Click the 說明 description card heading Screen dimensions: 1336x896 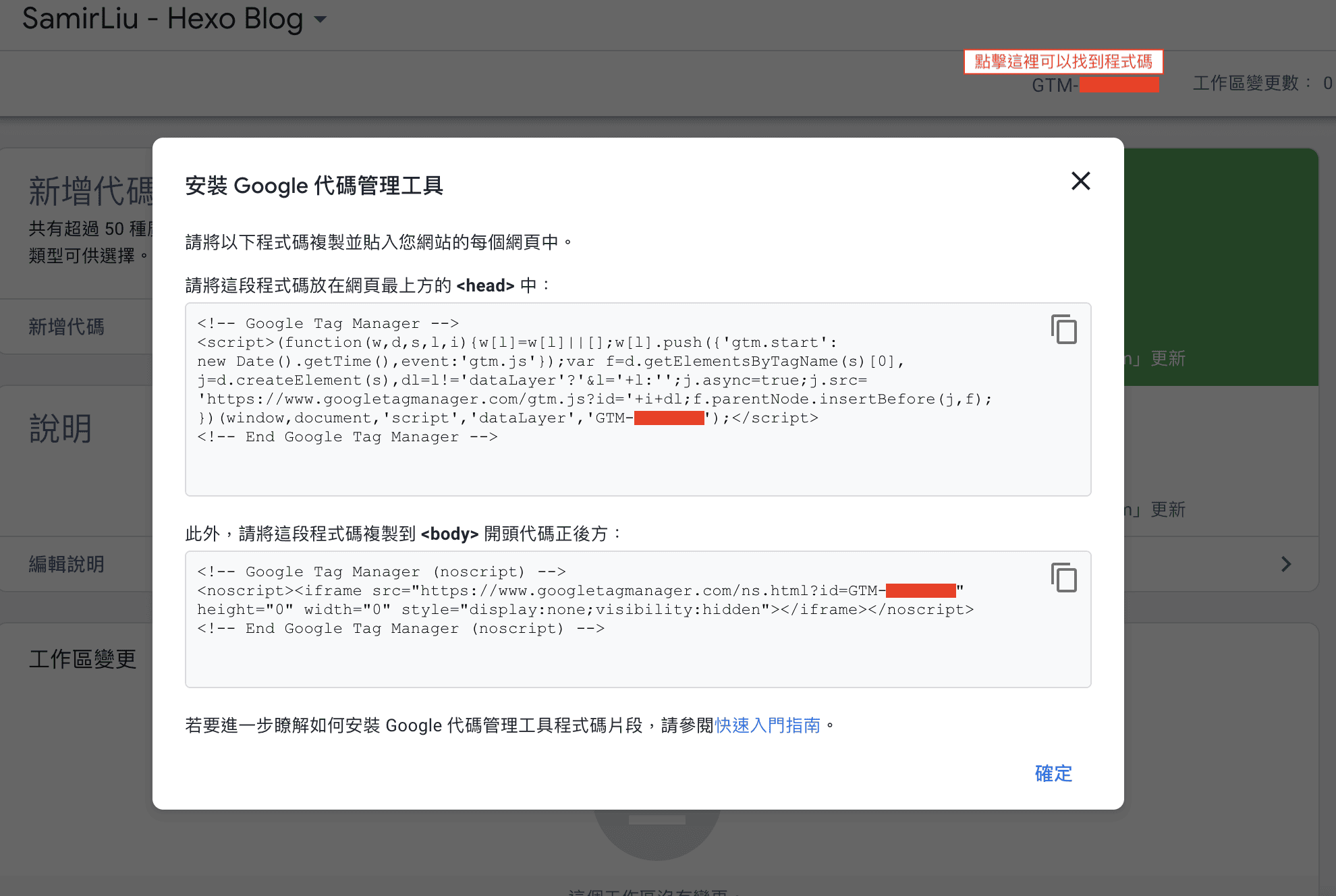click(x=61, y=428)
